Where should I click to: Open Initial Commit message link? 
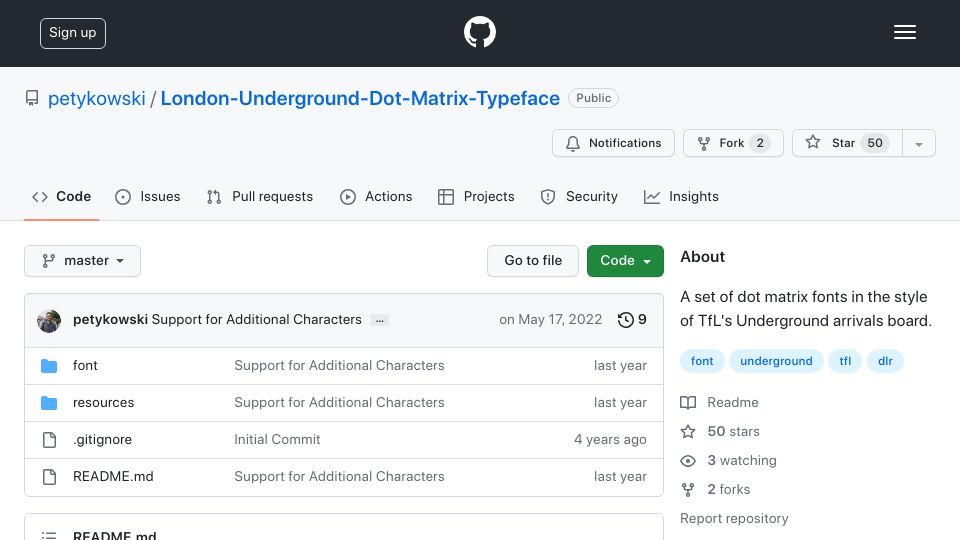tap(277, 440)
